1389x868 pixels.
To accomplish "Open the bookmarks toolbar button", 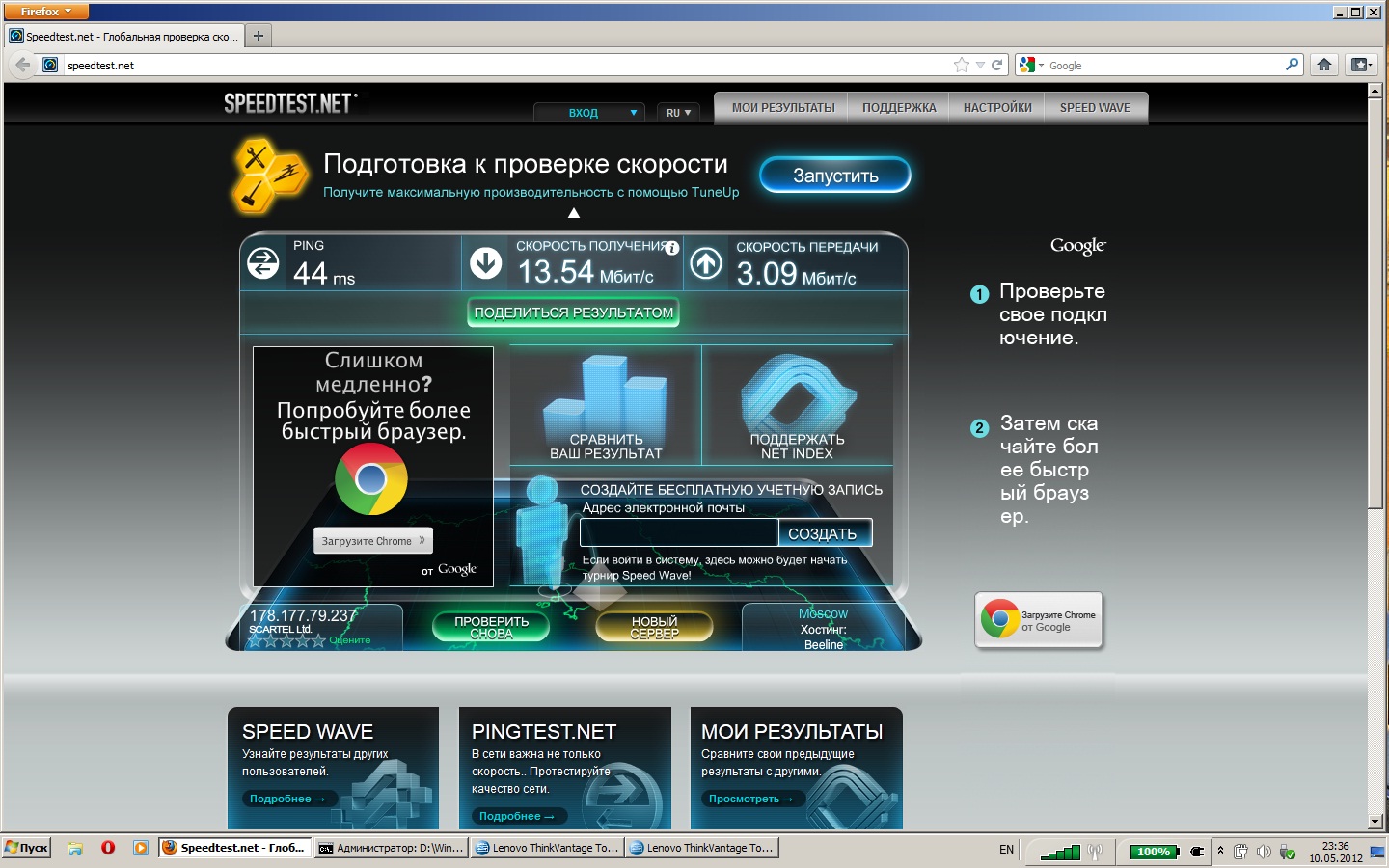I will (1360, 65).
